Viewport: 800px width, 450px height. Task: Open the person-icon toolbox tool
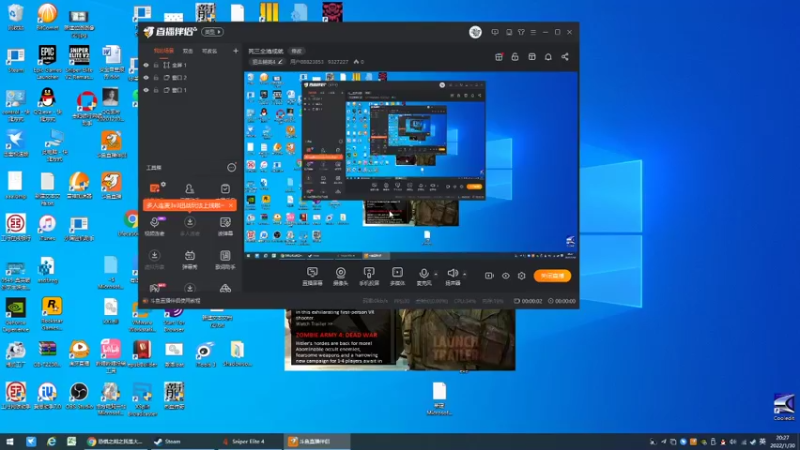(x=189, y=189)
